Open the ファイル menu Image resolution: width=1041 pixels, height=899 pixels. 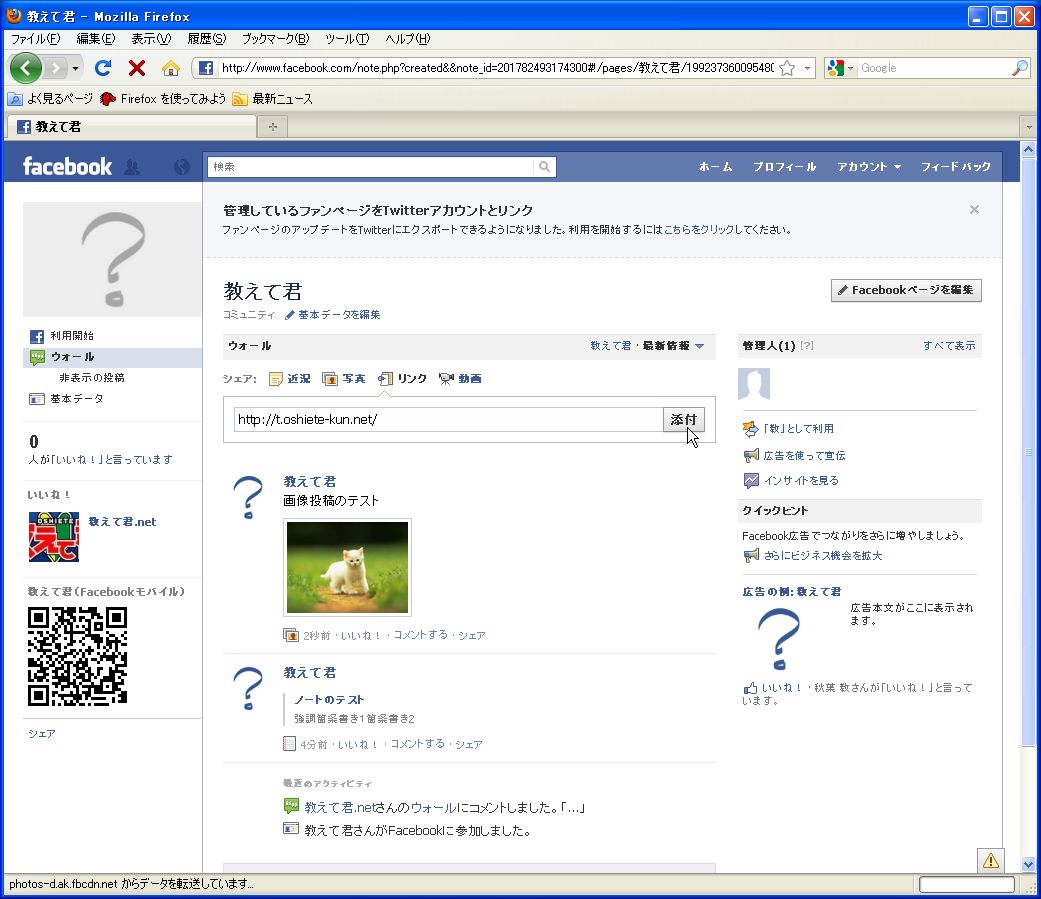pyautogui.click(x=35, y=39)
